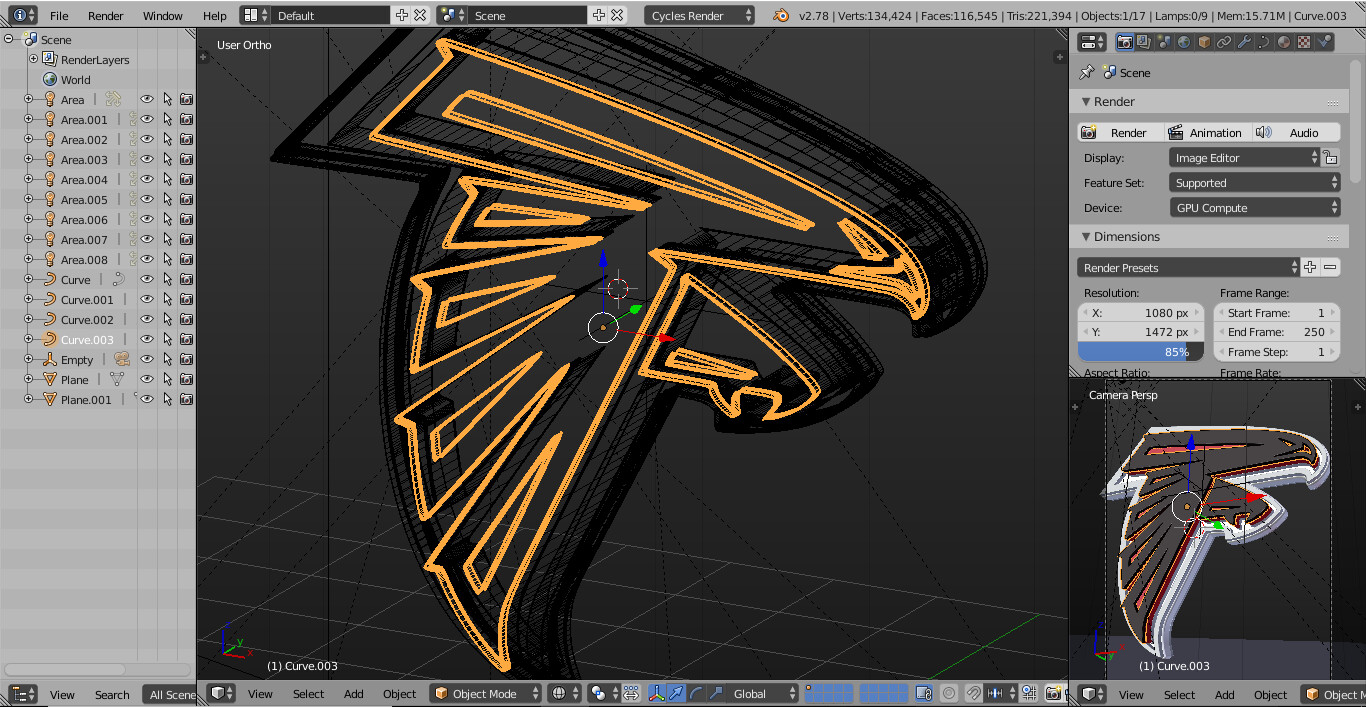Image resolution: width=1366 pixels, height=707 pixels.
Task: Click the Animation render button
Action: (x=1206, y=132)
